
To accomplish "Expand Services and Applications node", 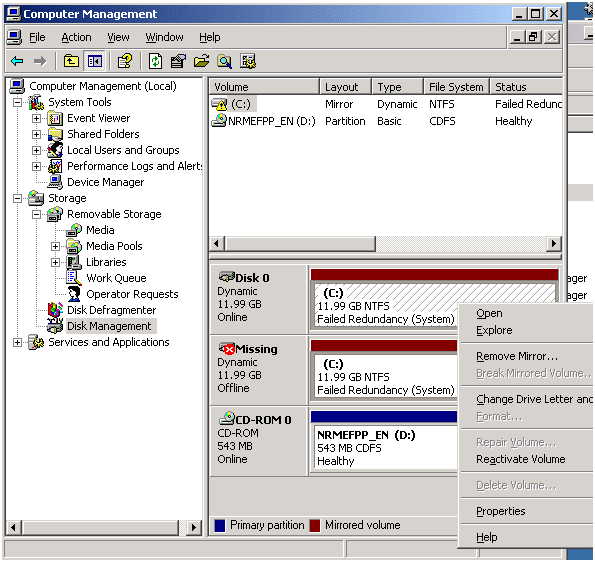I will click(17, 342).
